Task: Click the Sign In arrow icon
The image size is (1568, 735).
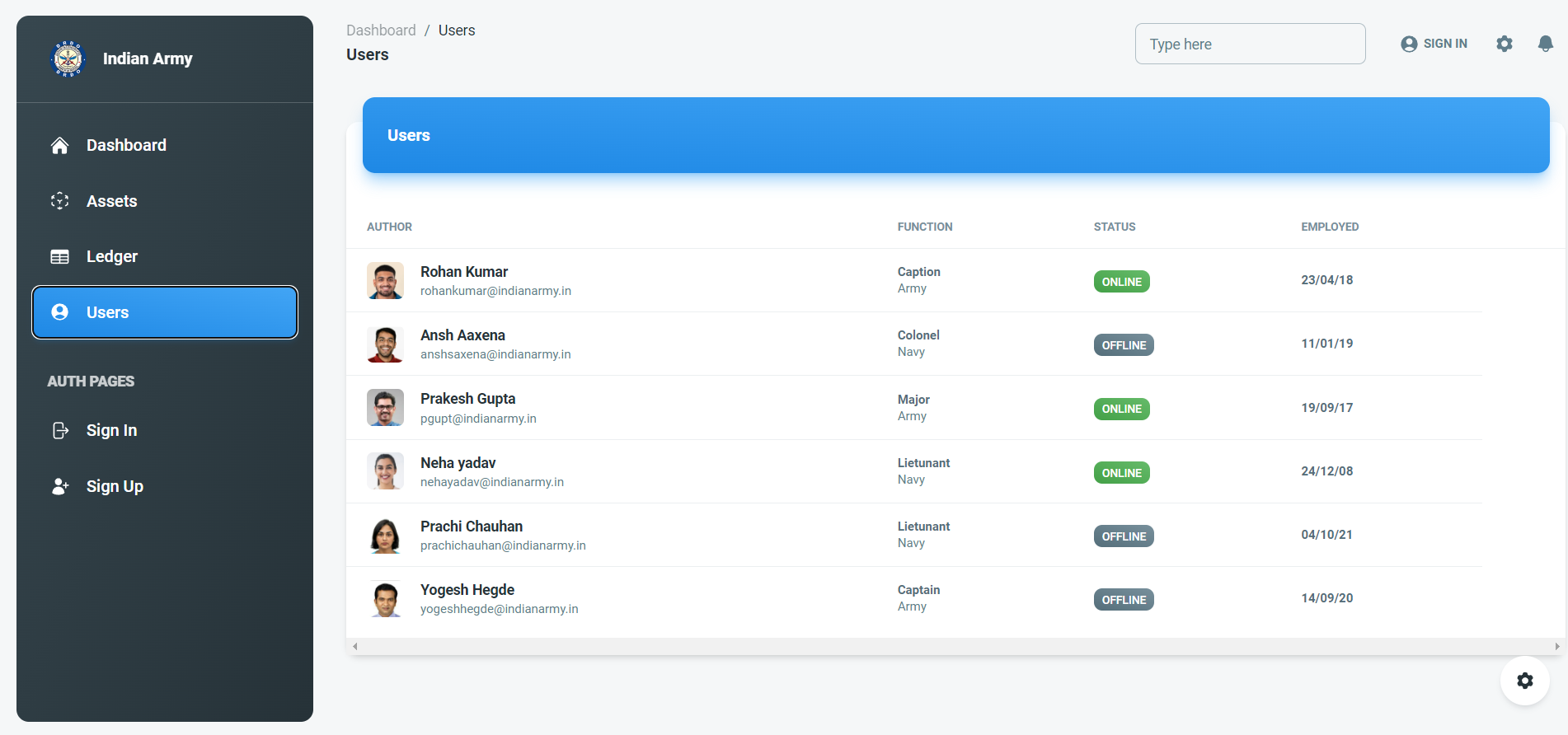Action: point(60,430)
